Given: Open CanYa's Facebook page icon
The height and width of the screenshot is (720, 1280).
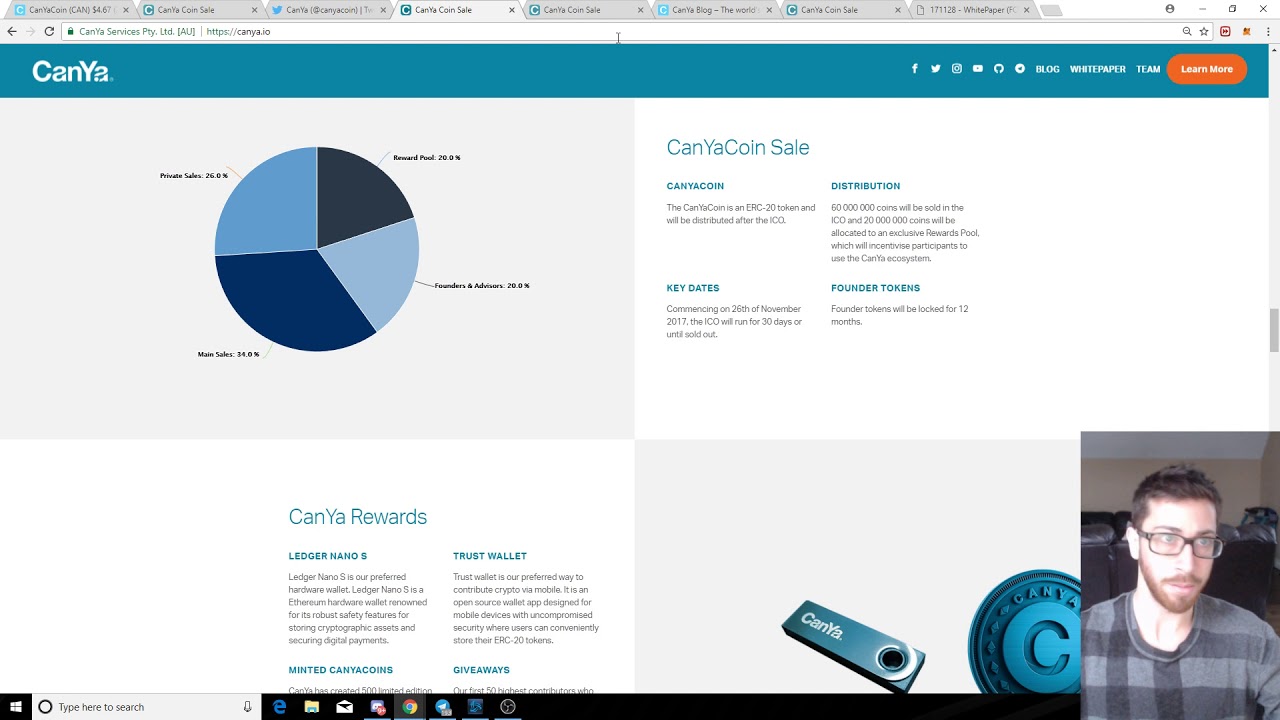Looking at the screenshot, I should coord(914,69).
